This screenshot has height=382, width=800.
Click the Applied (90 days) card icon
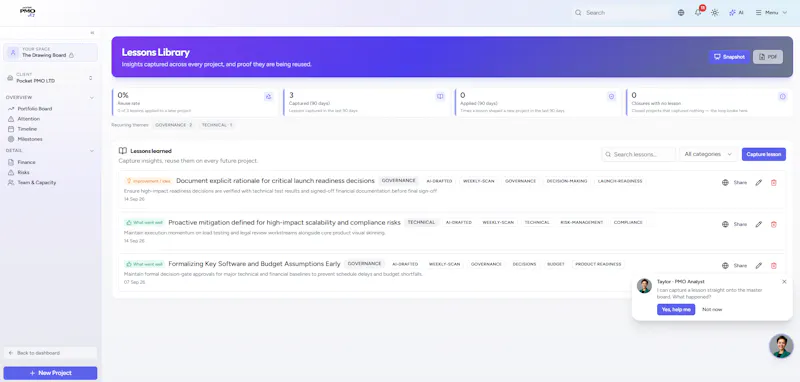611,96
